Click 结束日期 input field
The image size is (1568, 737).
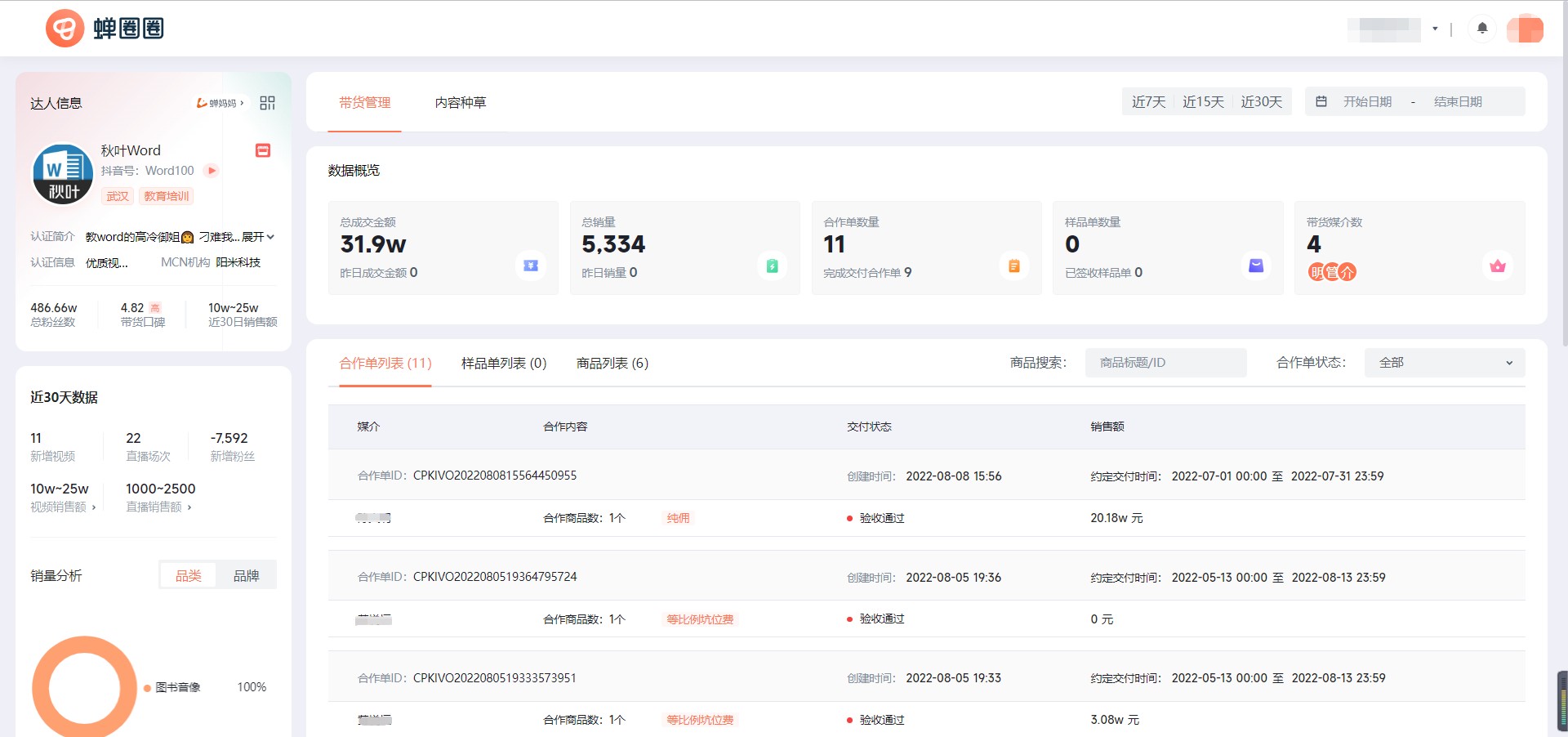click(x=1459, y=101)
